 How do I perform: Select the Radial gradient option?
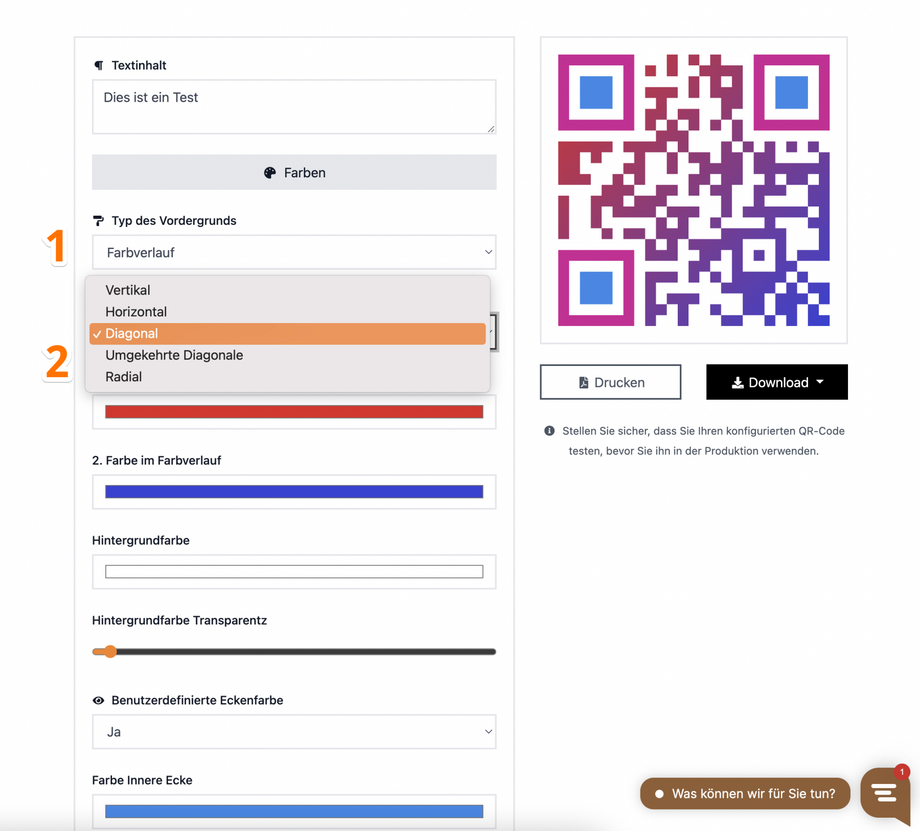[124, 377]
